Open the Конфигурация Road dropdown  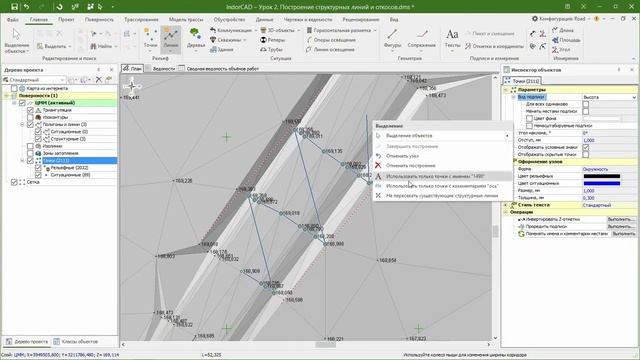tap(561, 19)
